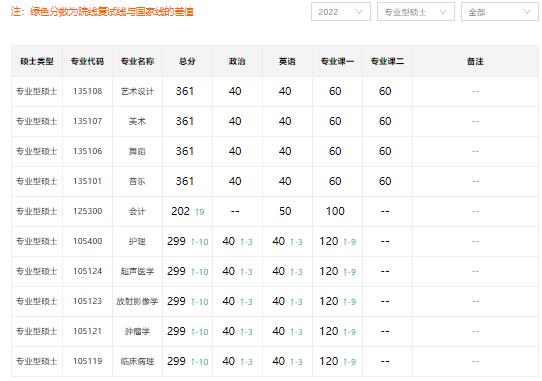Screen dimensions: 542x381
Task: Click the 超声医学 major name
Action: point(137,271)
